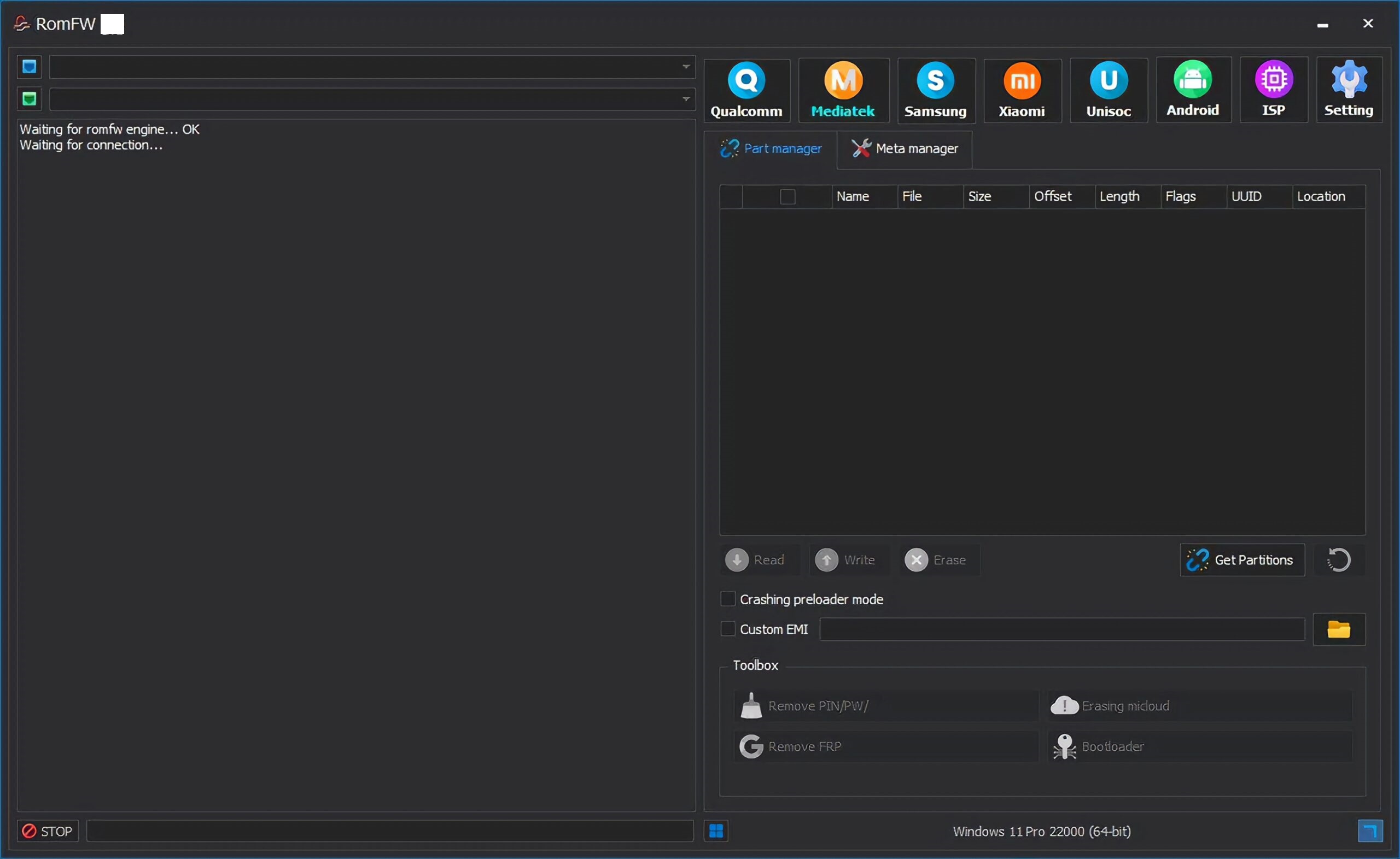Image resolution: width=1400 pixels, height=859 pixels.
Task: Enable Crashing preloader mode
Action: coord(728,599)
